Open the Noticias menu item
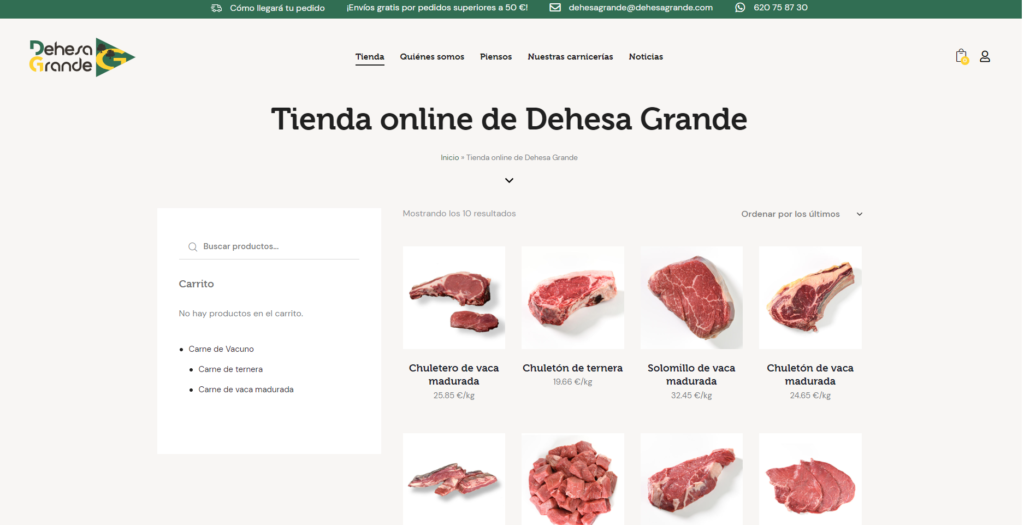 coord(646,57)
